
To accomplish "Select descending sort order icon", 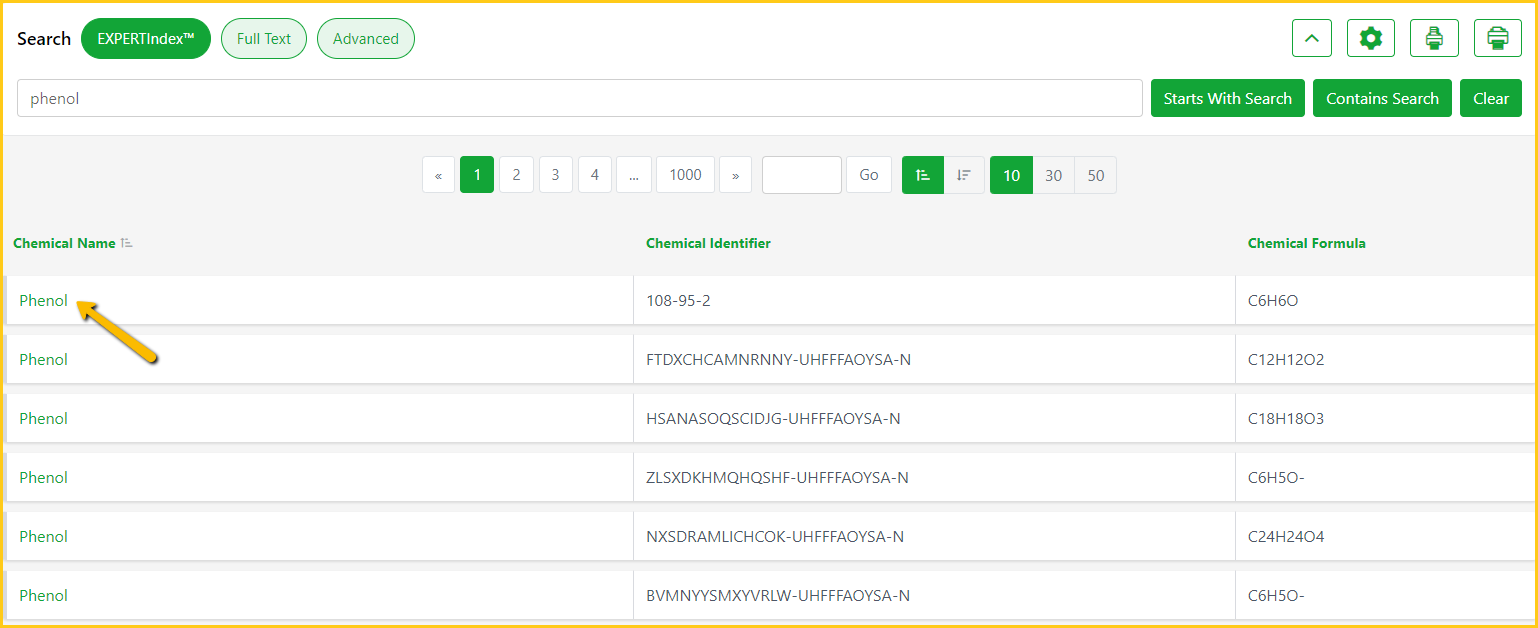I will coord(964,175).
